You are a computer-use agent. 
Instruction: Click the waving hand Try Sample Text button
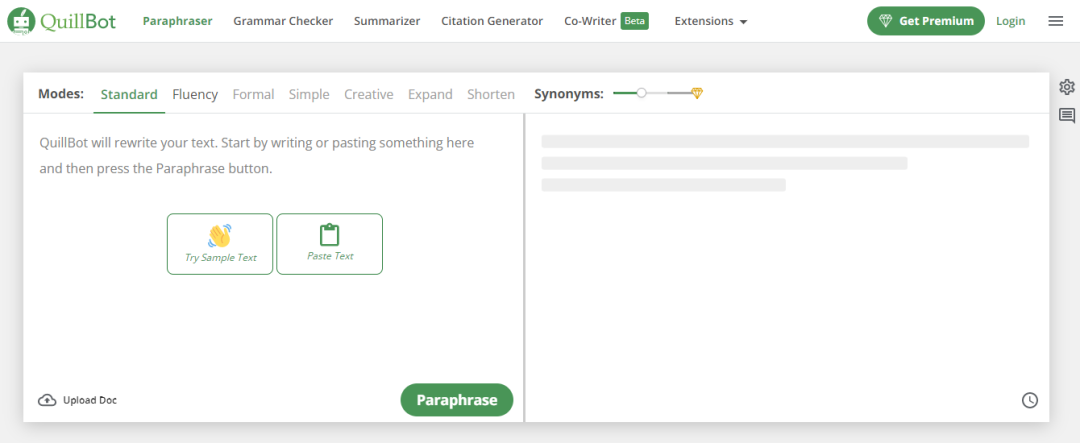[x=220, y=244]
